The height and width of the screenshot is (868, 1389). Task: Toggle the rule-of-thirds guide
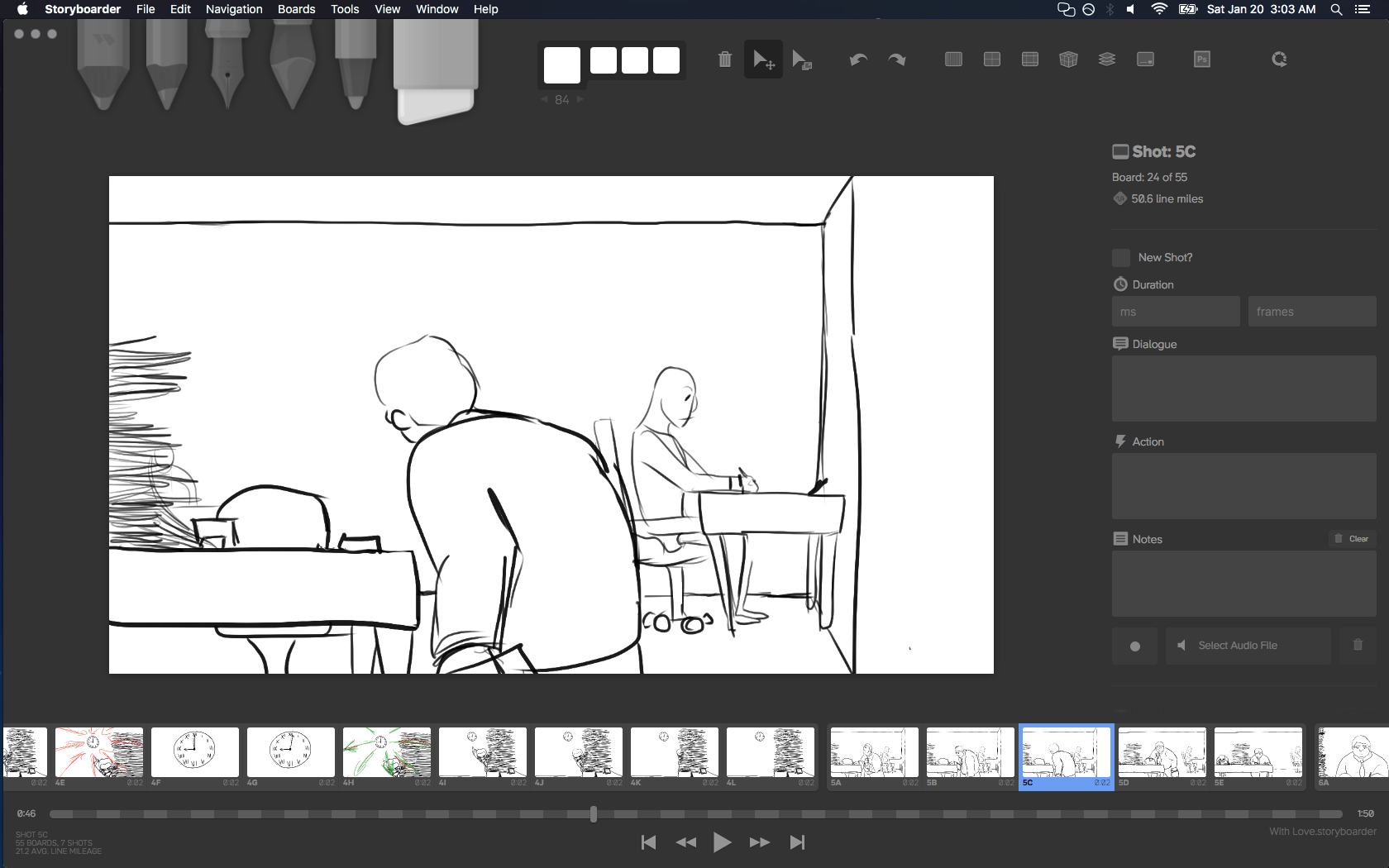(x=1030, y=60)
